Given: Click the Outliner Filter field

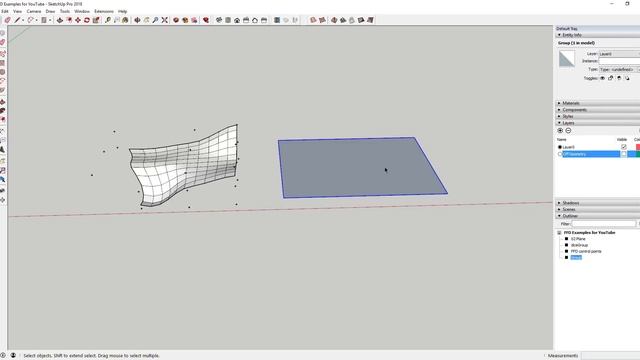Looking at the screenshot, I should (x=603, y=224).
